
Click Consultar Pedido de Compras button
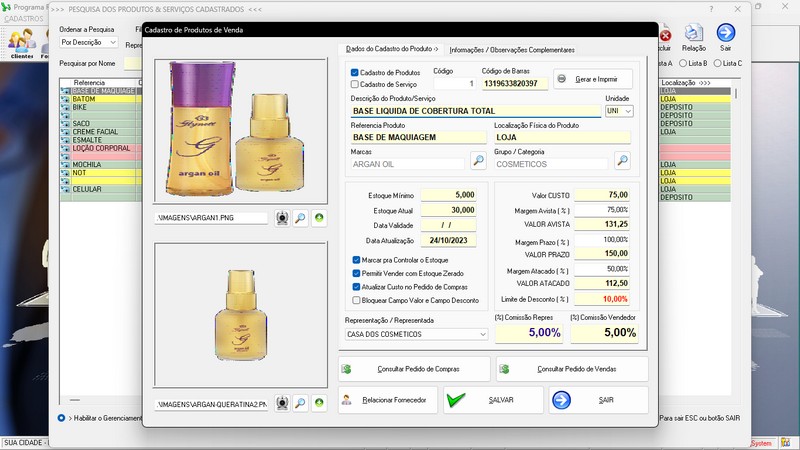(414, 369)
